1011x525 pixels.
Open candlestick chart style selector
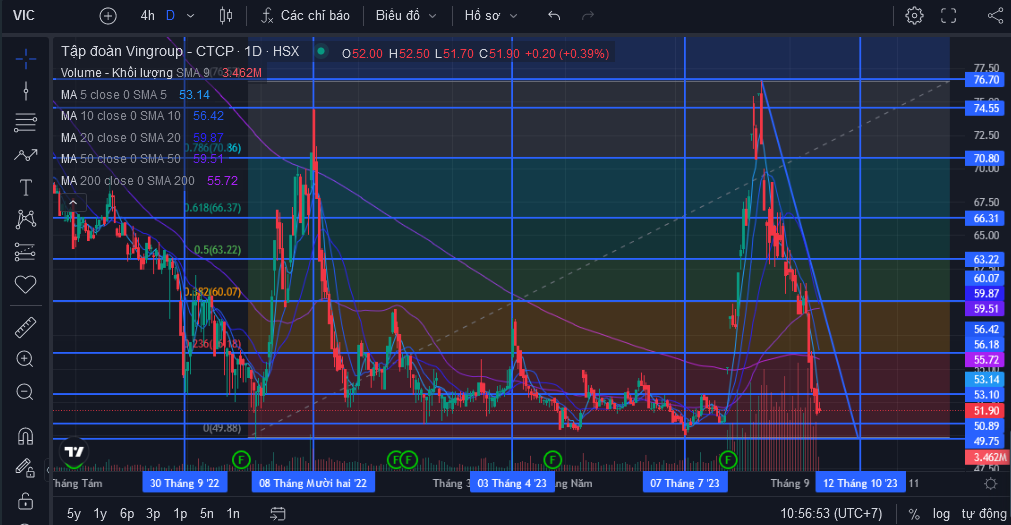tap(226, 15)
